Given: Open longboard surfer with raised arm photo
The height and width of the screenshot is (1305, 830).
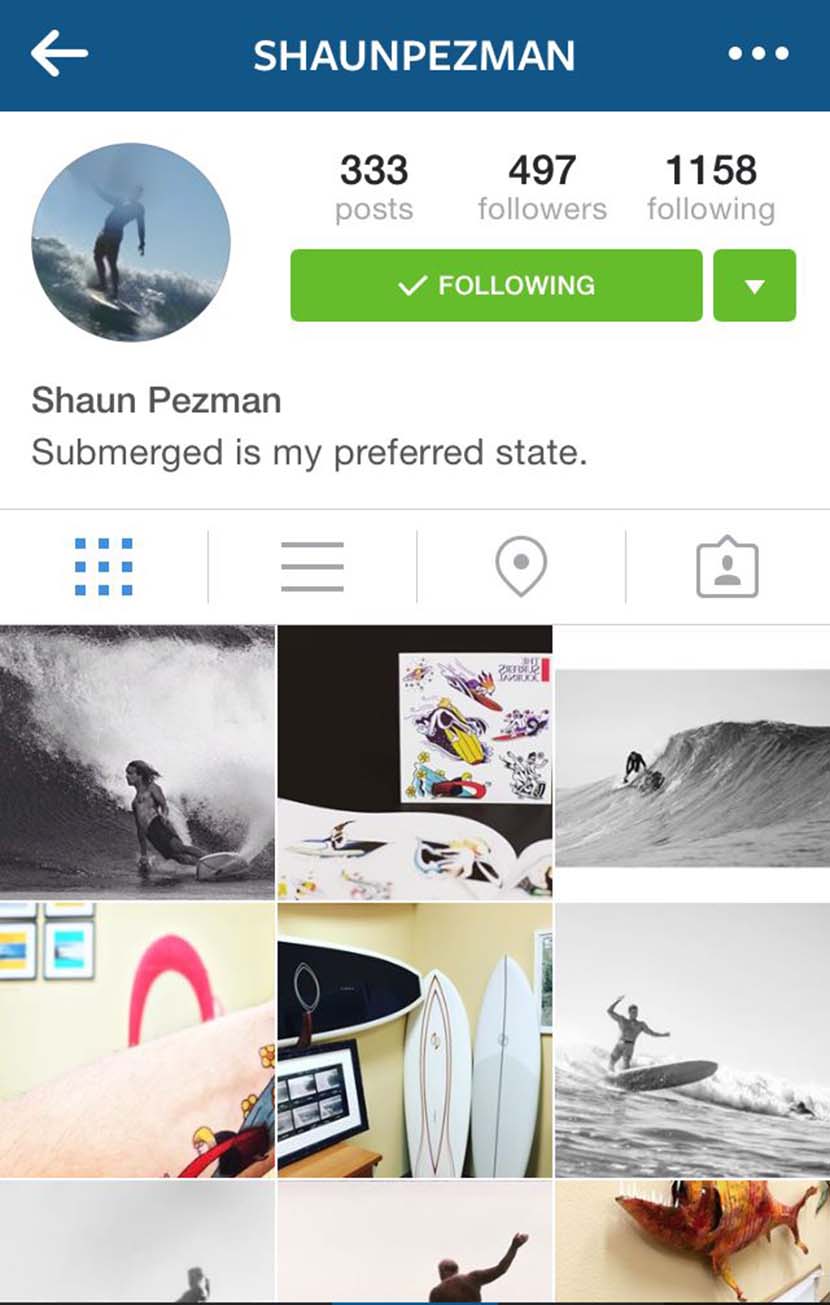Looking at the screenshot, I should (693, 1040).
